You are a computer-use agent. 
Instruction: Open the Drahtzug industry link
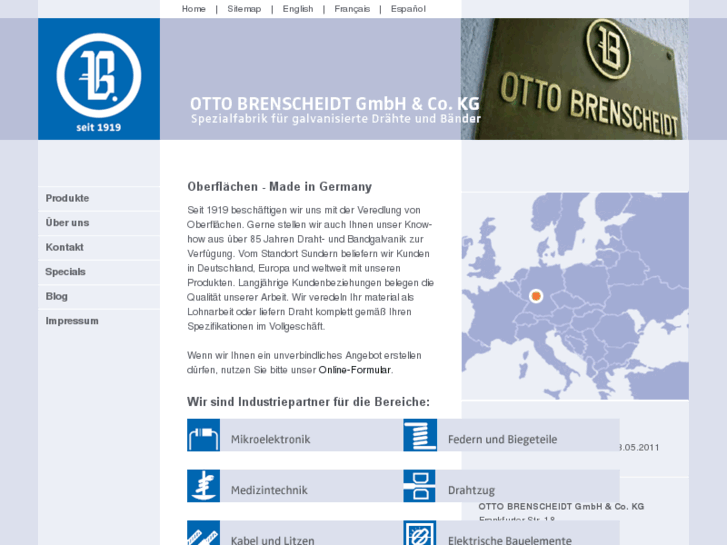click(x=472, y=490)
